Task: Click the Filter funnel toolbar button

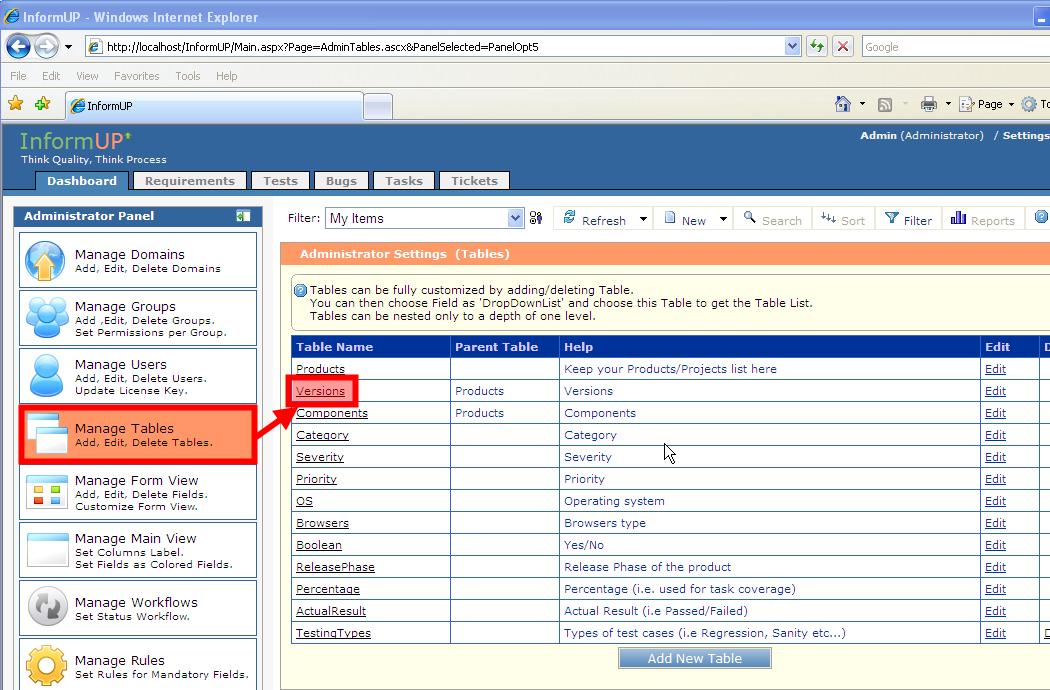Action: [908, 219]
